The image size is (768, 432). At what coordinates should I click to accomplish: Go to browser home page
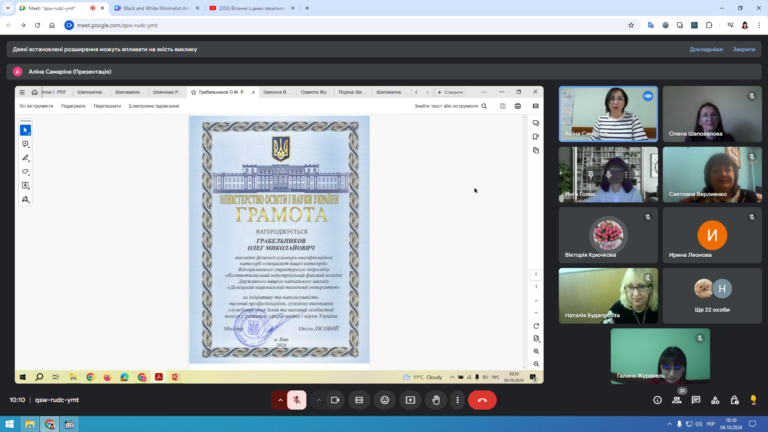(x=52, y=25)
